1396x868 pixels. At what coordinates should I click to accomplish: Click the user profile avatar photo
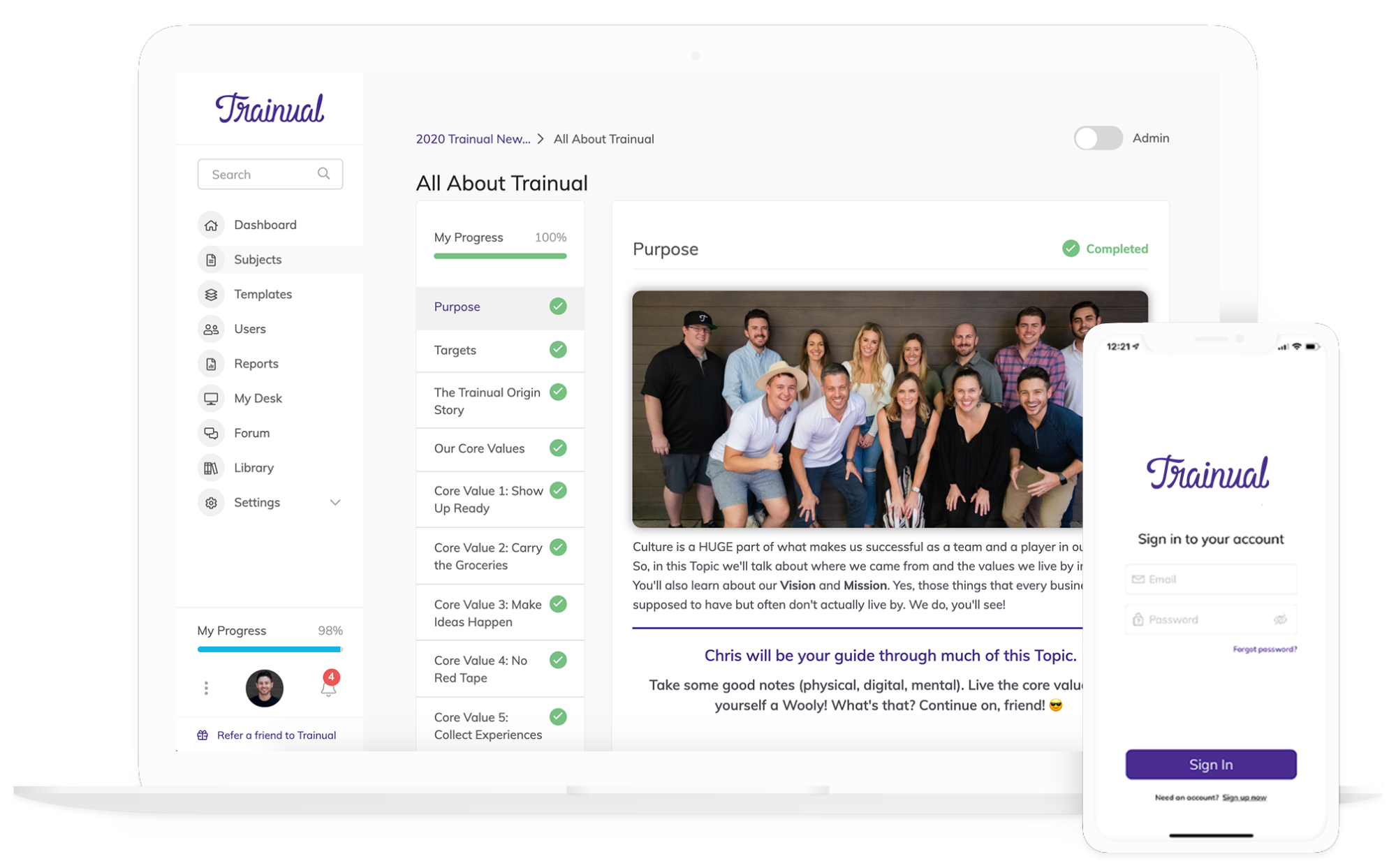[x=265, y=689]
